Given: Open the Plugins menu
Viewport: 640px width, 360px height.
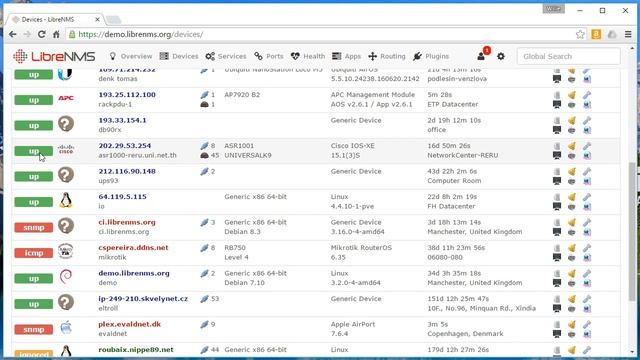Looking at the screenshot, I should pyautogui.click(x=431, y=56).
